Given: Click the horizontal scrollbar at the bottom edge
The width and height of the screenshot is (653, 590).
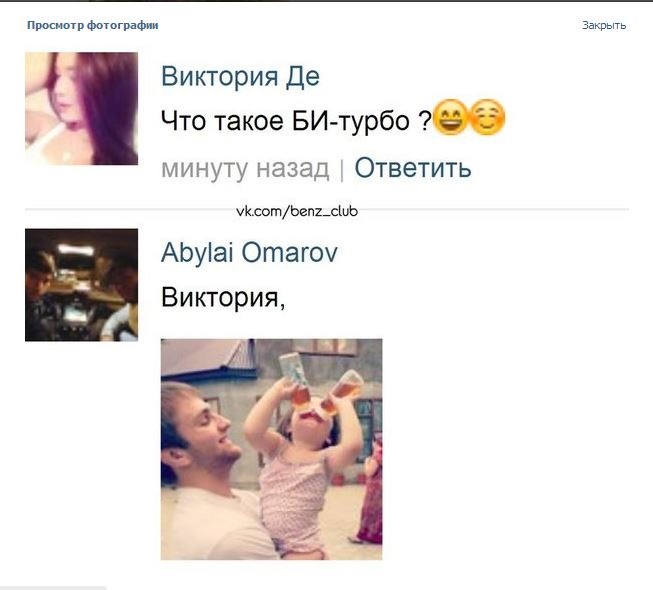Looking at the screenshot, I should coord(53,588).
